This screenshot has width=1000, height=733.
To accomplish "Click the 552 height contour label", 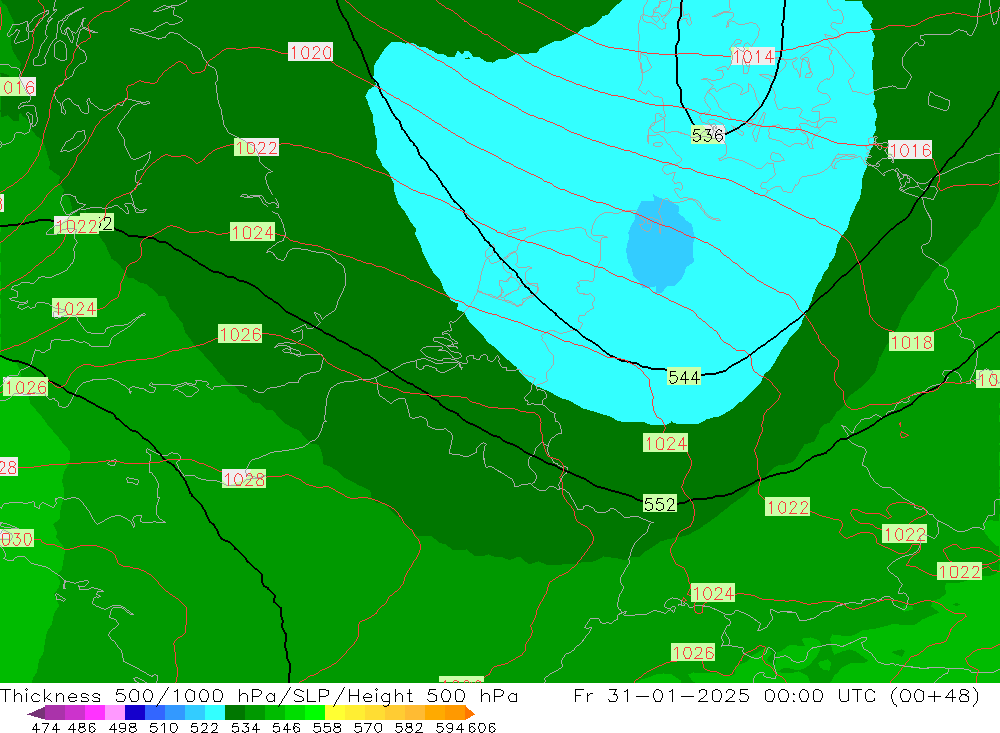I will (x=659, y=504).
